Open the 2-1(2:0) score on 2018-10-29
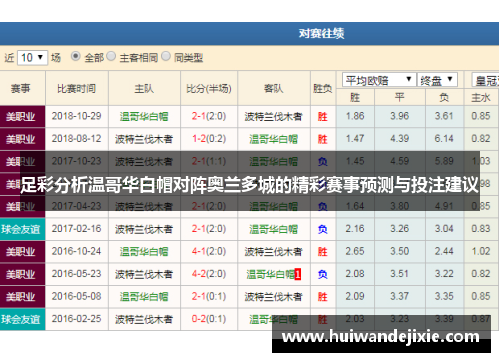500x362 pixels. pyautogui.click(x=209, y=116)
